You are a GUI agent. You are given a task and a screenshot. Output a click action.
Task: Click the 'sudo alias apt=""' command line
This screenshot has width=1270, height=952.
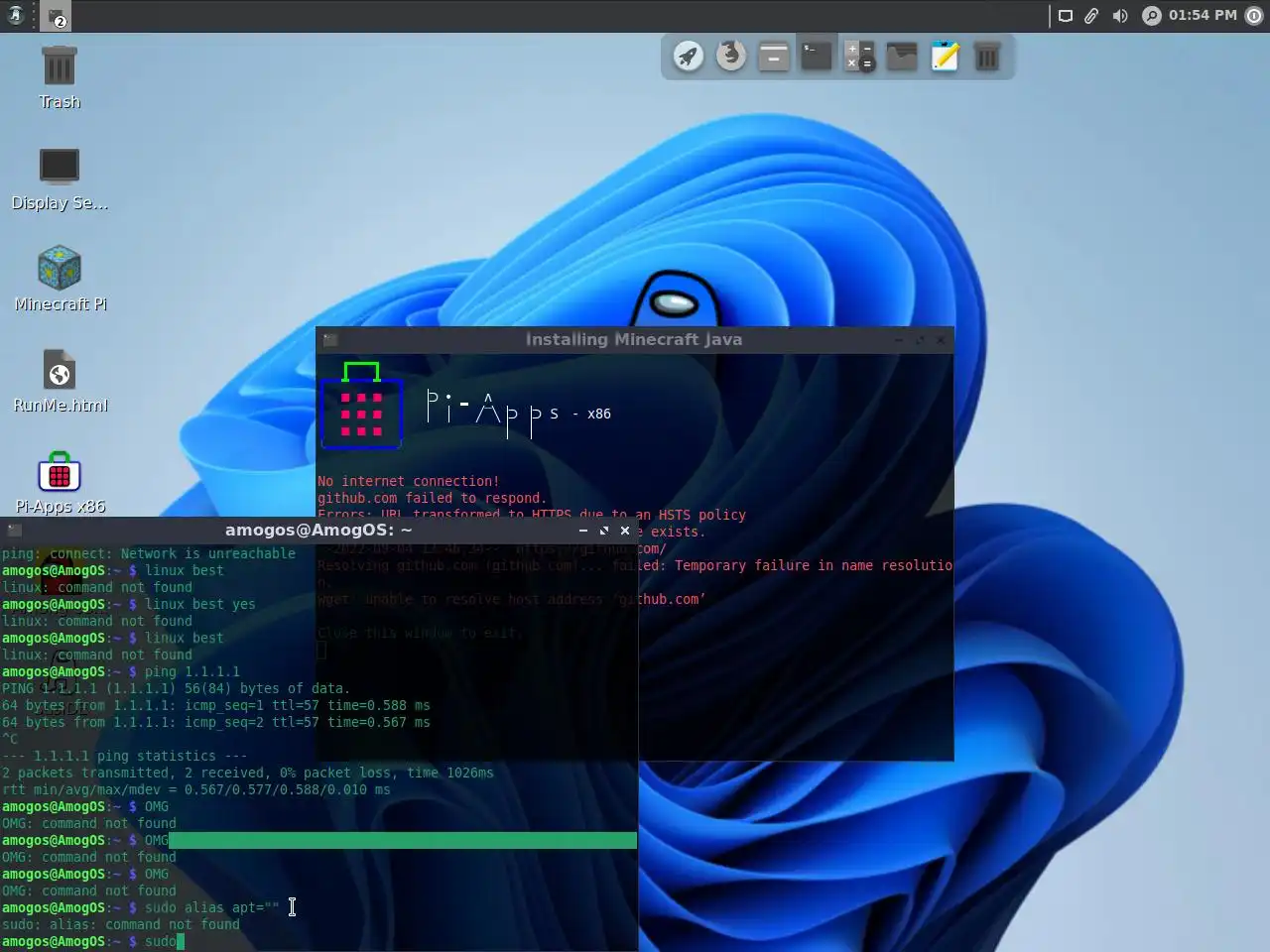(140, 907)
